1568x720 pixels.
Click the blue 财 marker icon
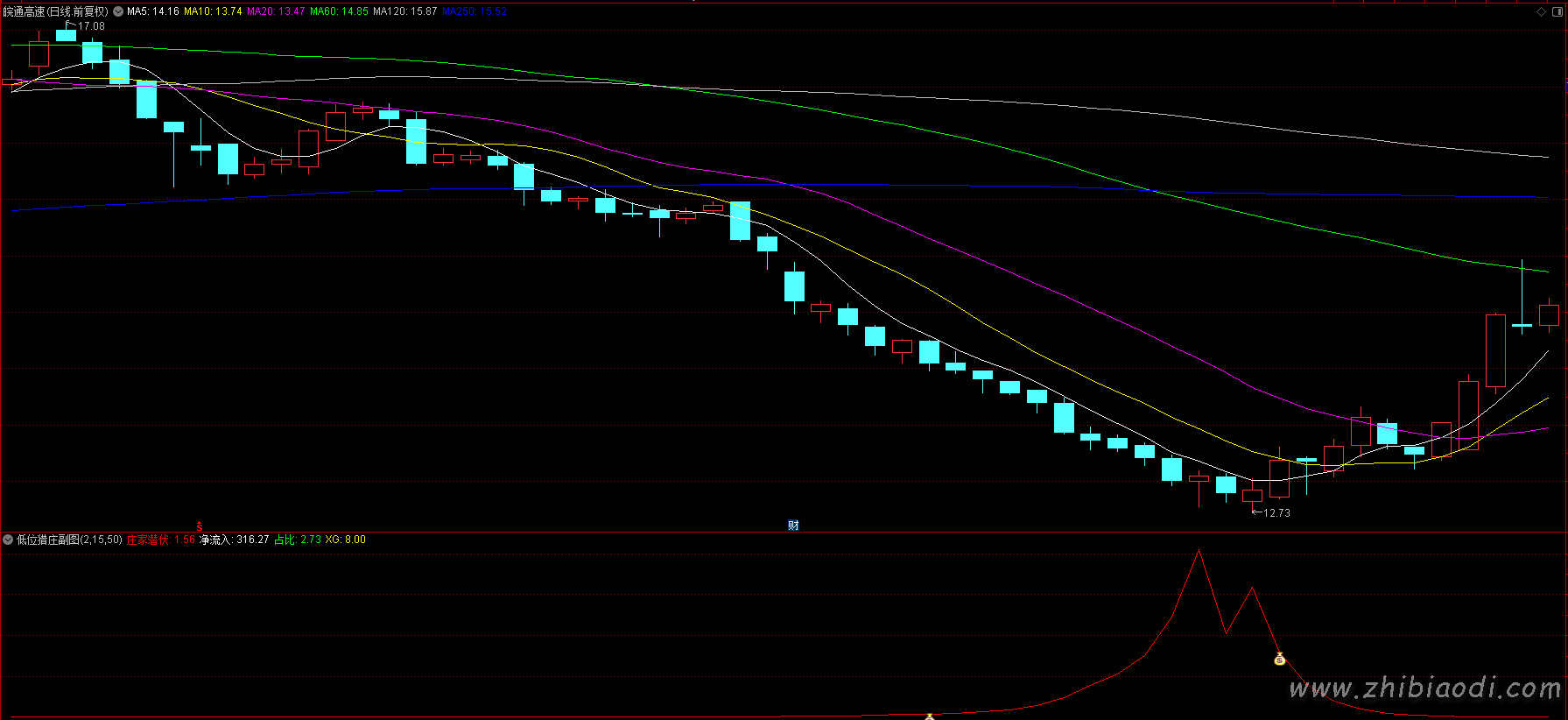click(793, 526)
